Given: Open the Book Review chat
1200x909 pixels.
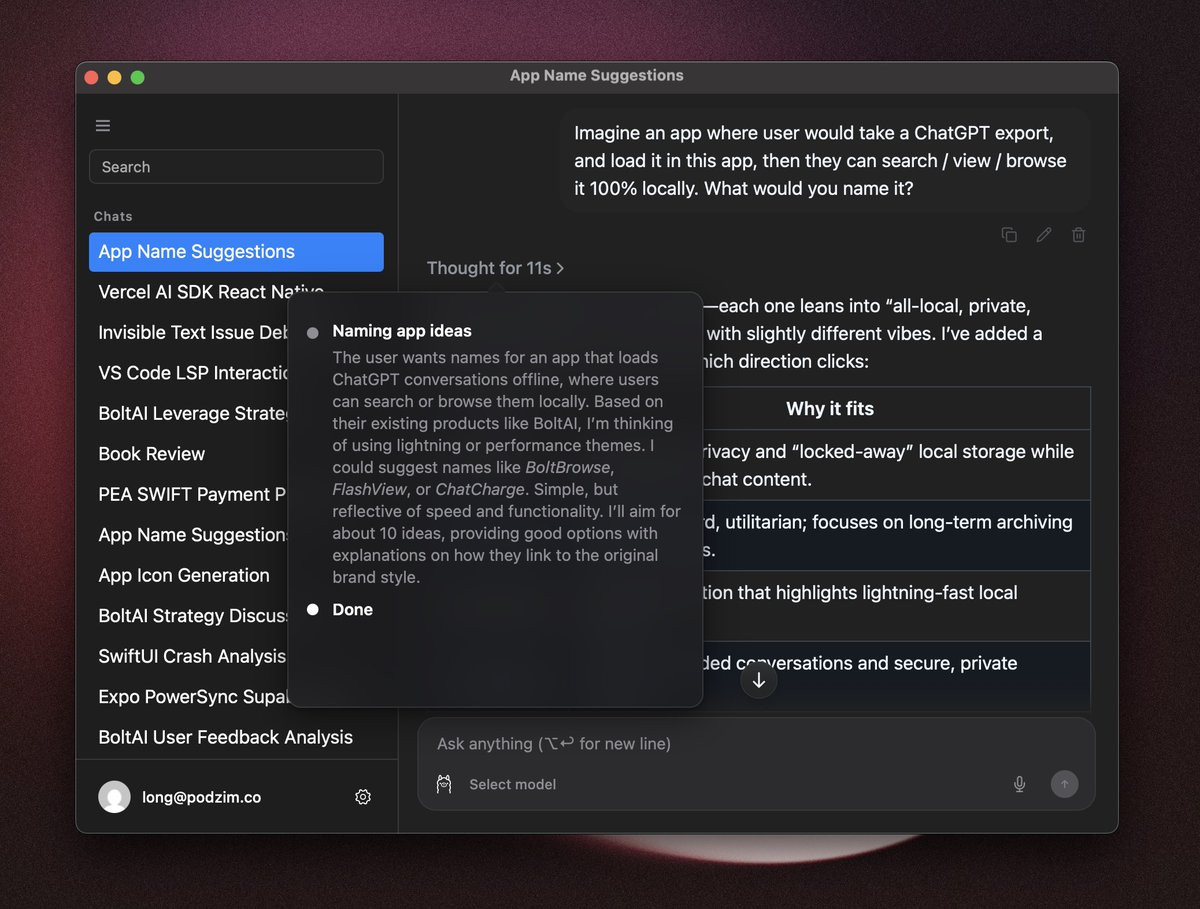Looking at the screenshot, I should [x=152, y=454].
